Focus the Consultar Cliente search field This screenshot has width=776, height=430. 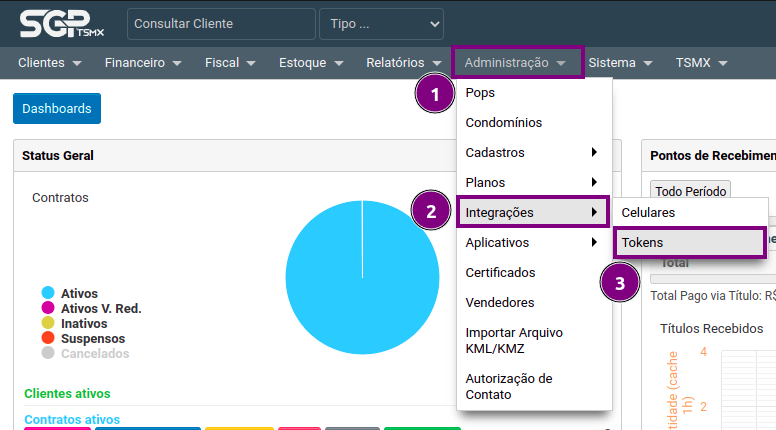[x=221, y=23]
